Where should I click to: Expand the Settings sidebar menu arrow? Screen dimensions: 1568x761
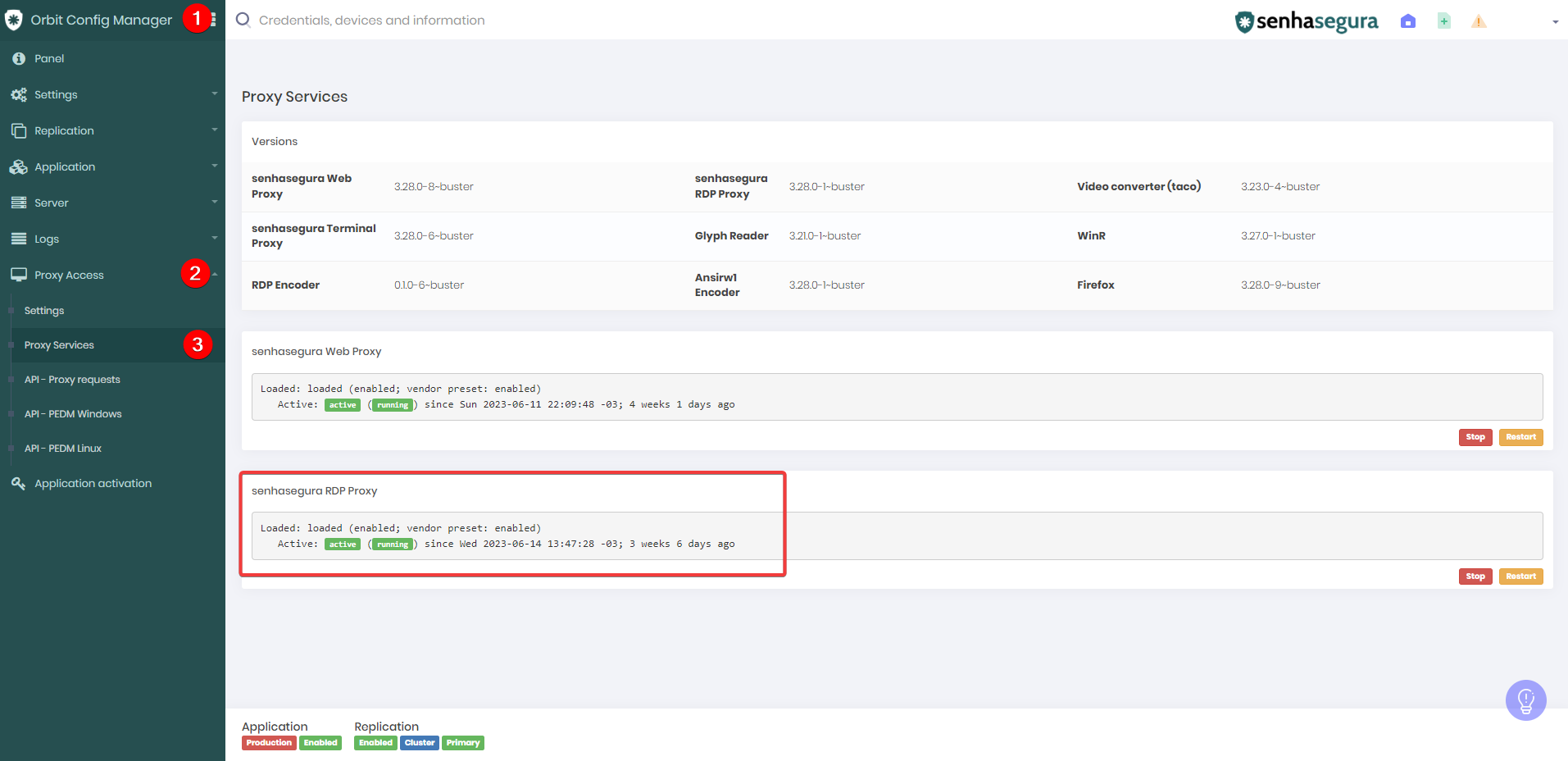(215, 93)
